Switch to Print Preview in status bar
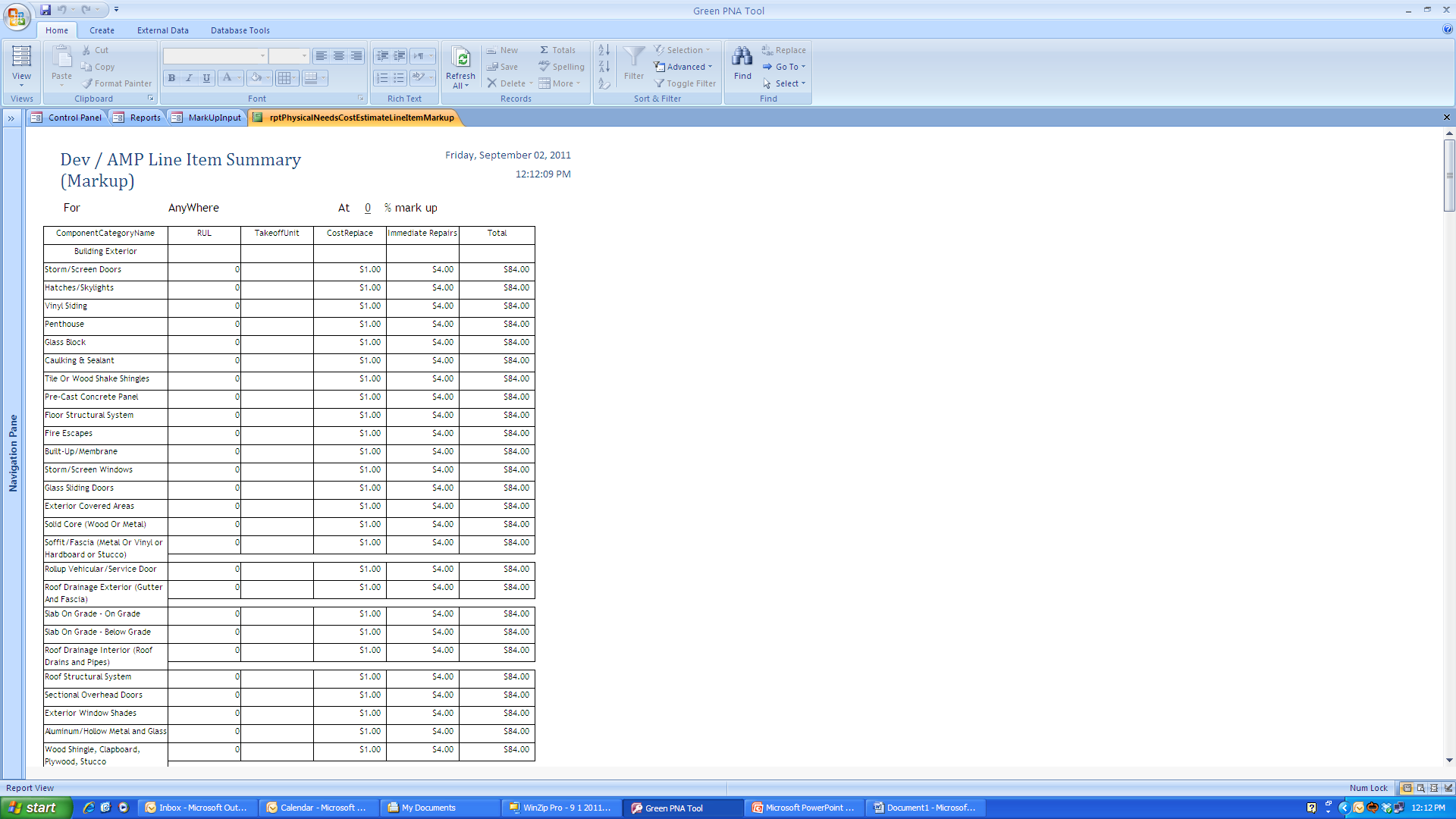 pos(1420,788)
